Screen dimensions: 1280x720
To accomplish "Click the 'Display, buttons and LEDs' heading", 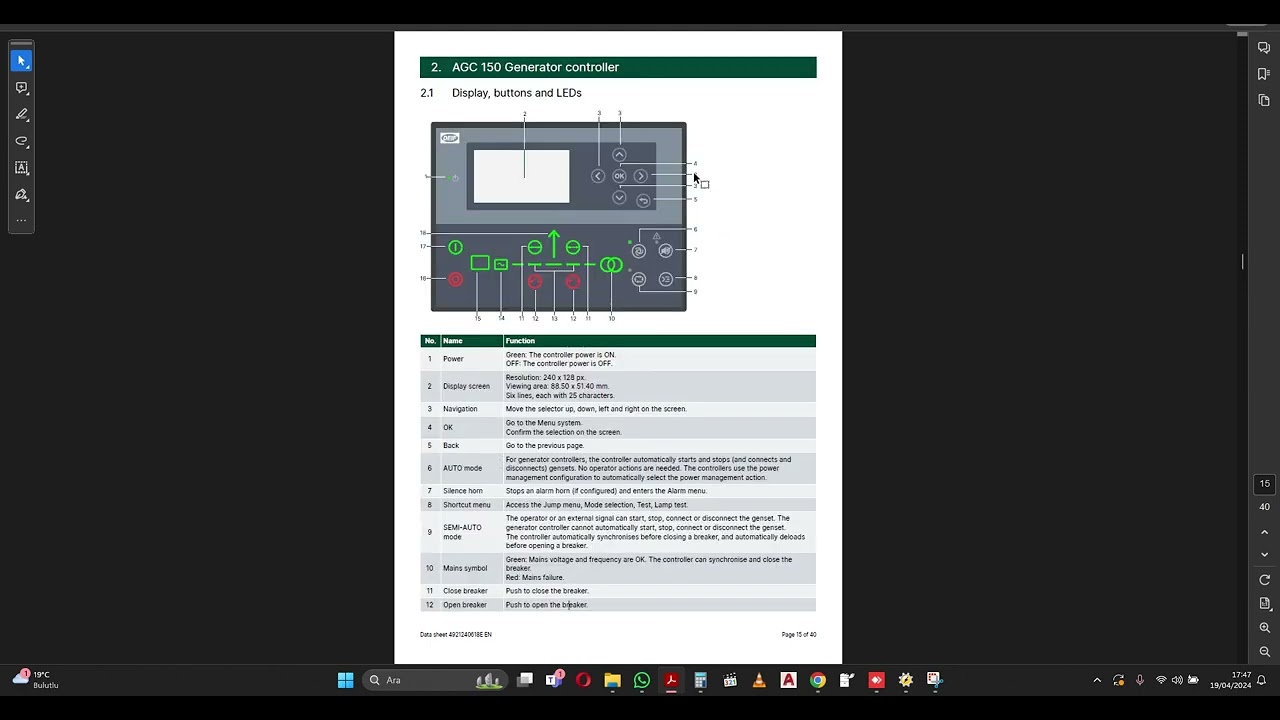I will pos(516,93).
